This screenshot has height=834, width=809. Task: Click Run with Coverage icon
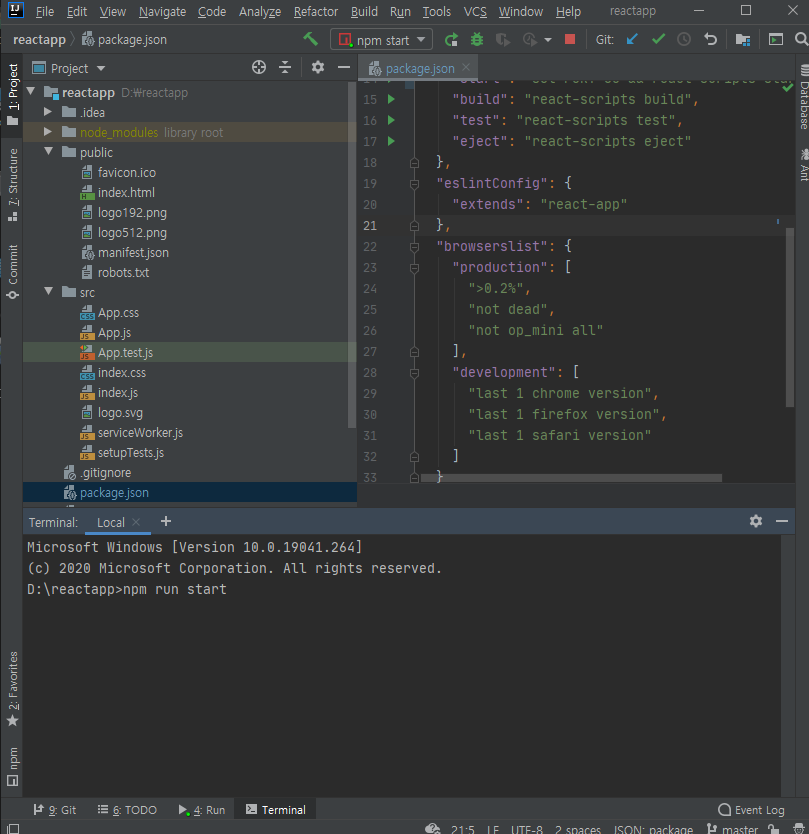(x=503, y=40)
